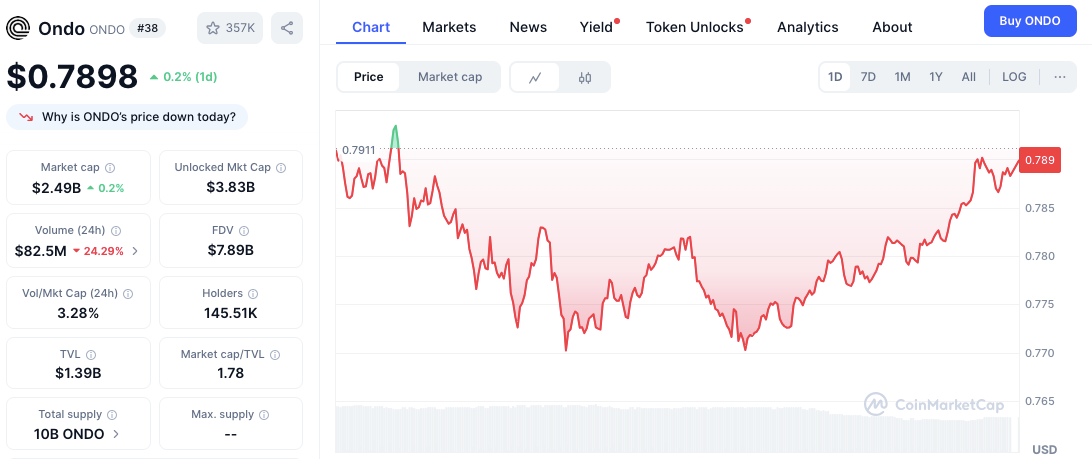Click the info icon next to FDV
1092x459 pixels.
244,231
